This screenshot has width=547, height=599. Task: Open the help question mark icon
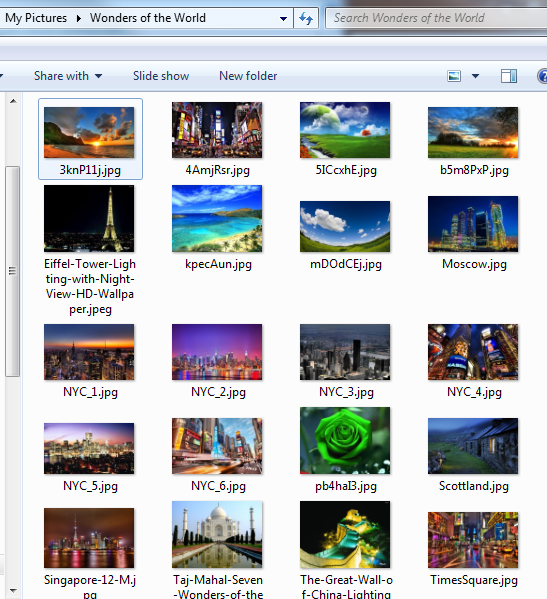coord(542,76)
